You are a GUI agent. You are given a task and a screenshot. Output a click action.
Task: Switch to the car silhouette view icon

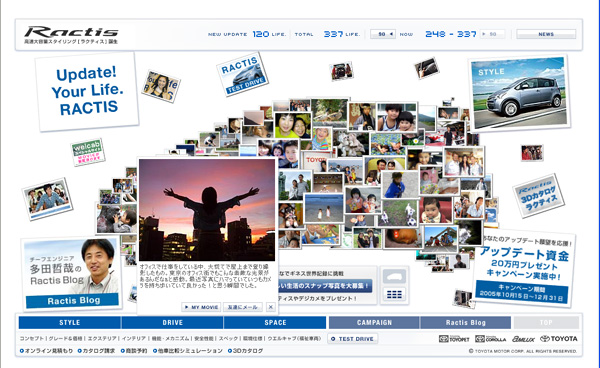coord(394,276)
